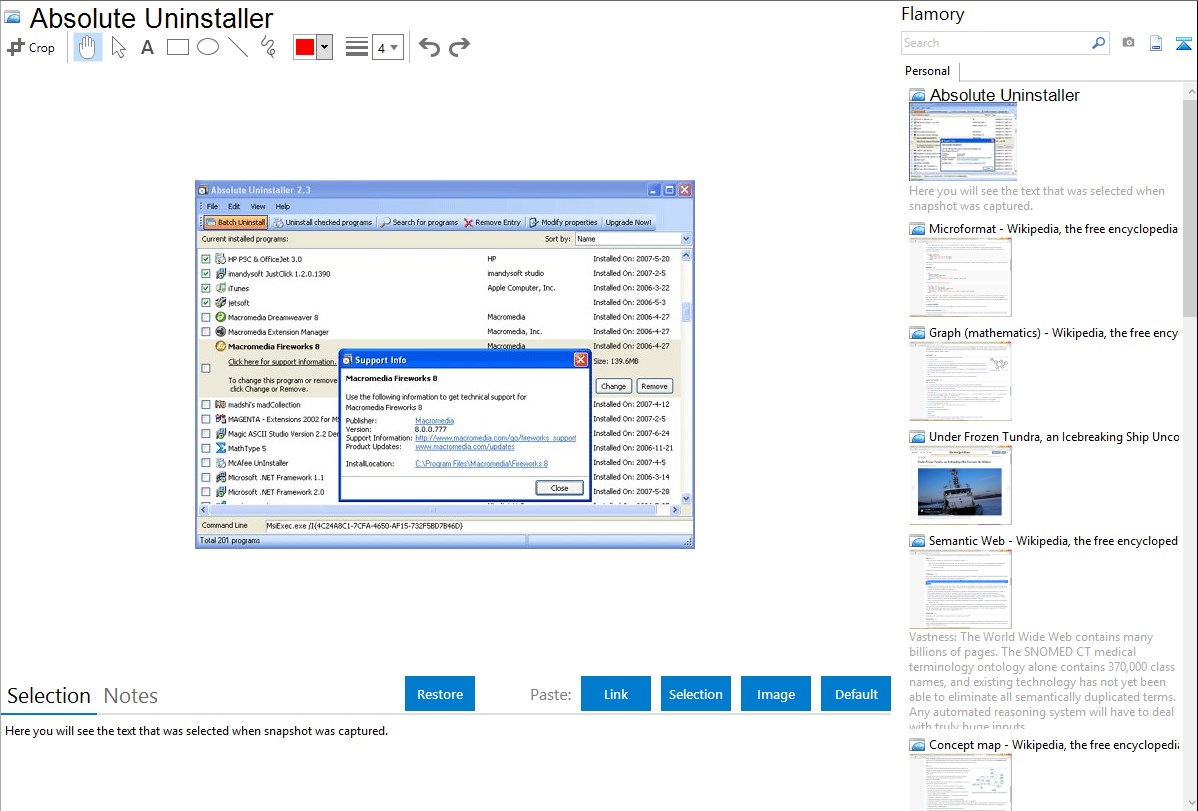Click the Paste Selection button

tap(695, 694)
